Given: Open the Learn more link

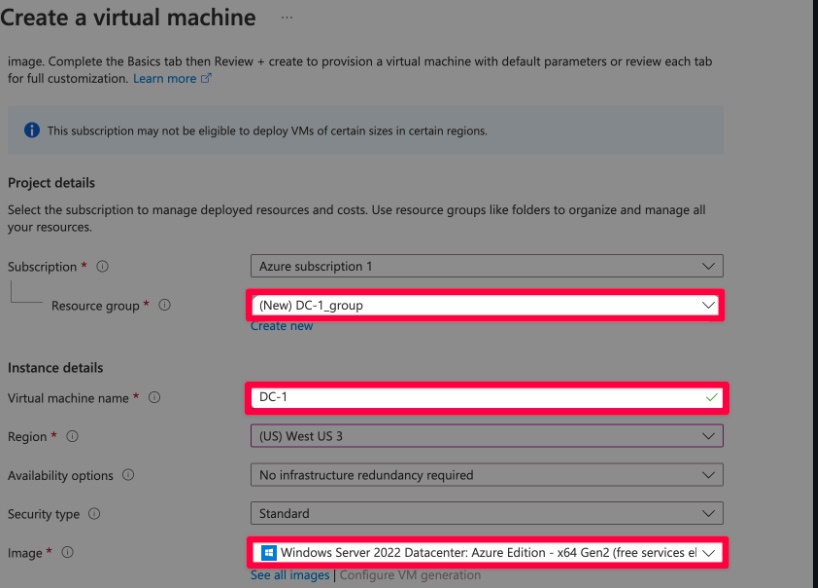Looking at the screenshot, I should 164,79.
